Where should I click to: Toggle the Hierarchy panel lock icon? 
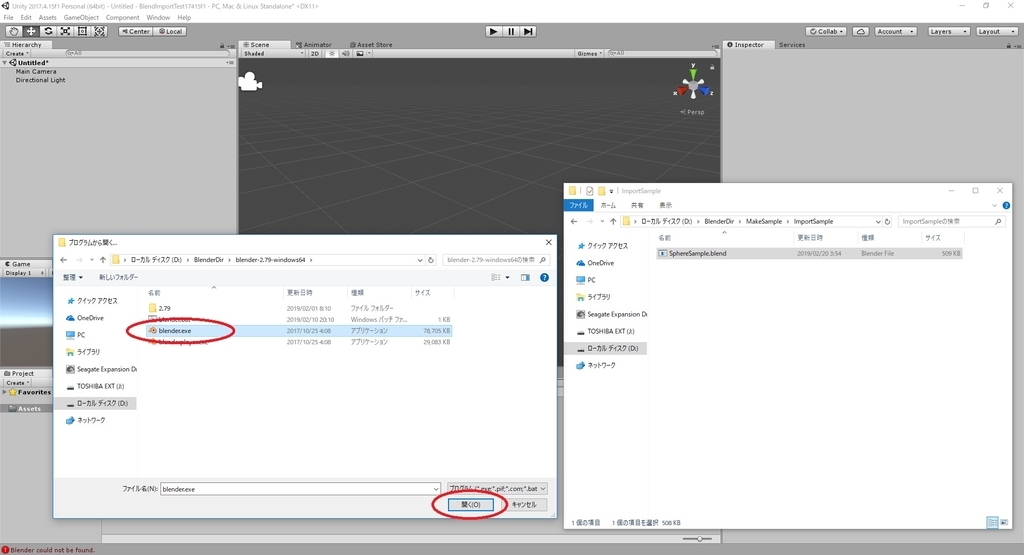coord(222,46)
